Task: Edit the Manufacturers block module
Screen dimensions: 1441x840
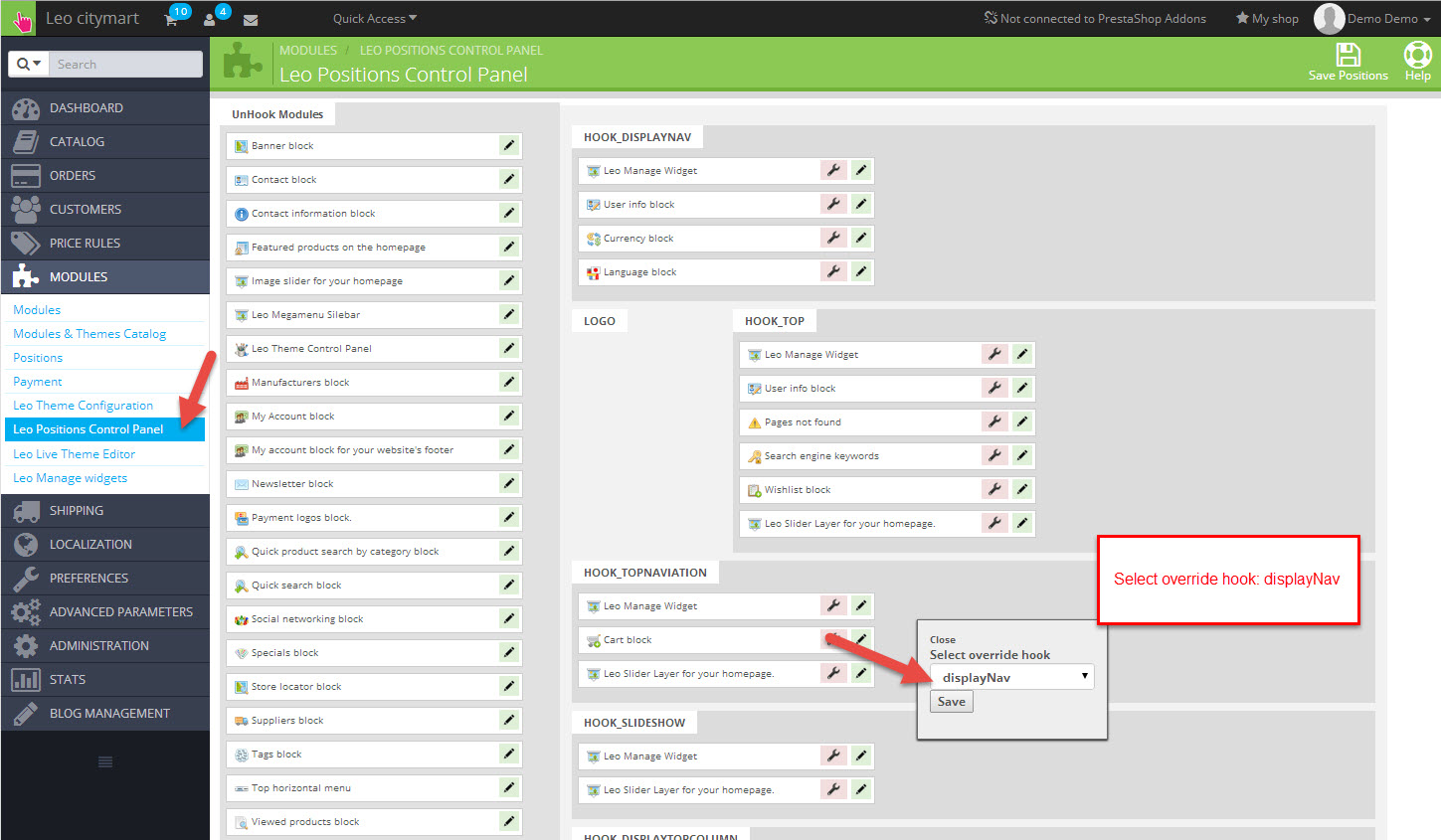Action: pos(509,383)
